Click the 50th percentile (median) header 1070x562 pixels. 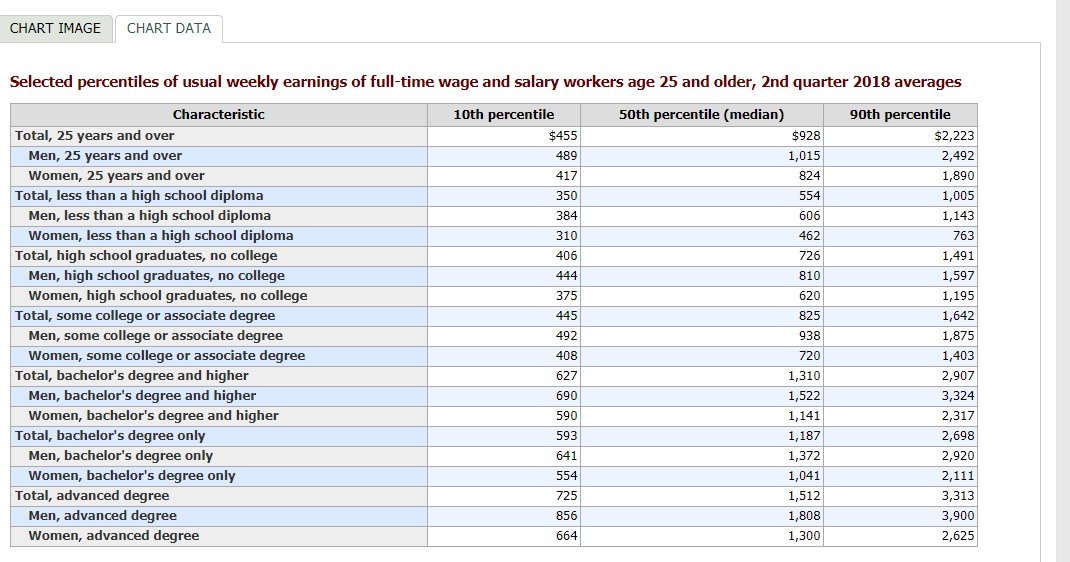pyautogui.click(x=702, y=115)
